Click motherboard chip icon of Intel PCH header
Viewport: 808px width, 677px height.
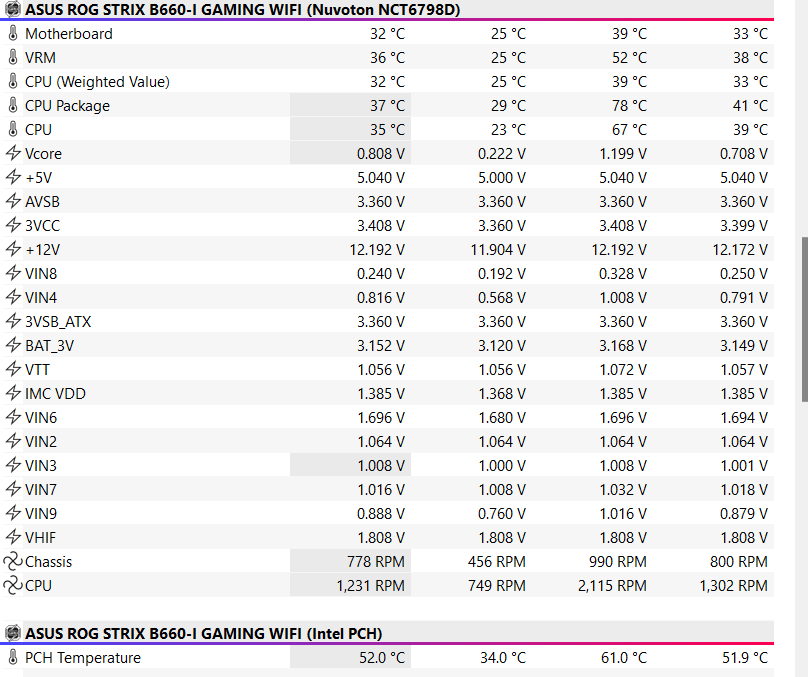pyautogui.click(x=13, y=633)
